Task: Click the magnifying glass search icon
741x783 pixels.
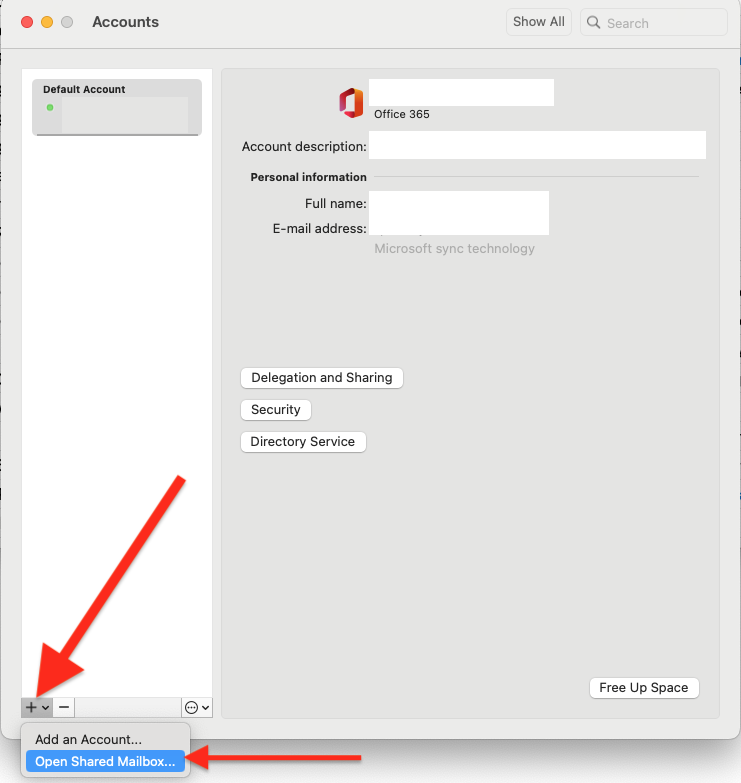Action: [594, 23]
